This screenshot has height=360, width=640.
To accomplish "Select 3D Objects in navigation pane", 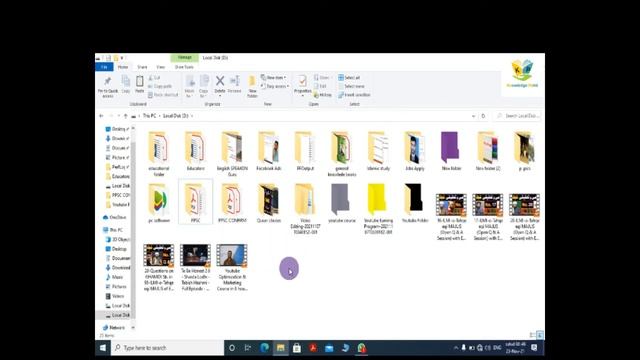I will (x=118, y=239).
